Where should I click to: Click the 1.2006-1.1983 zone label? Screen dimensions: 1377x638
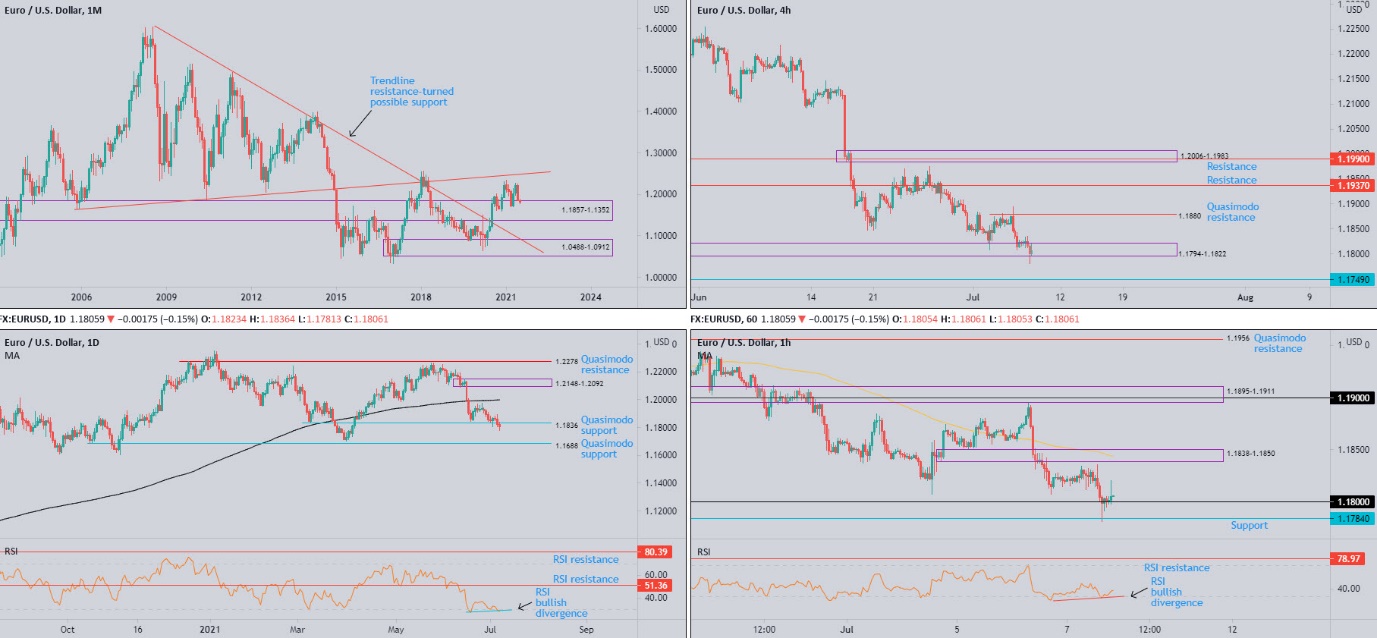1202,157
